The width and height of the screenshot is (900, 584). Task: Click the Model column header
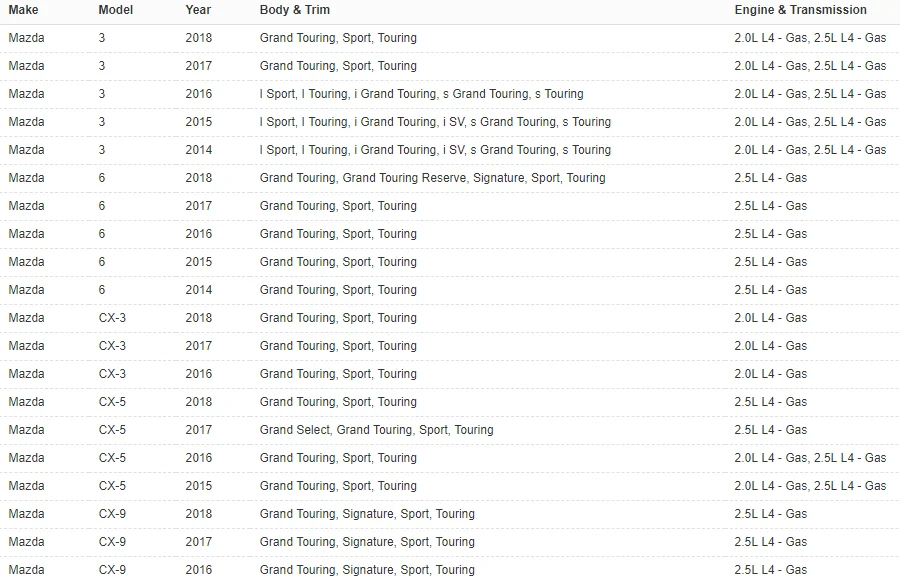click(115, 10)
